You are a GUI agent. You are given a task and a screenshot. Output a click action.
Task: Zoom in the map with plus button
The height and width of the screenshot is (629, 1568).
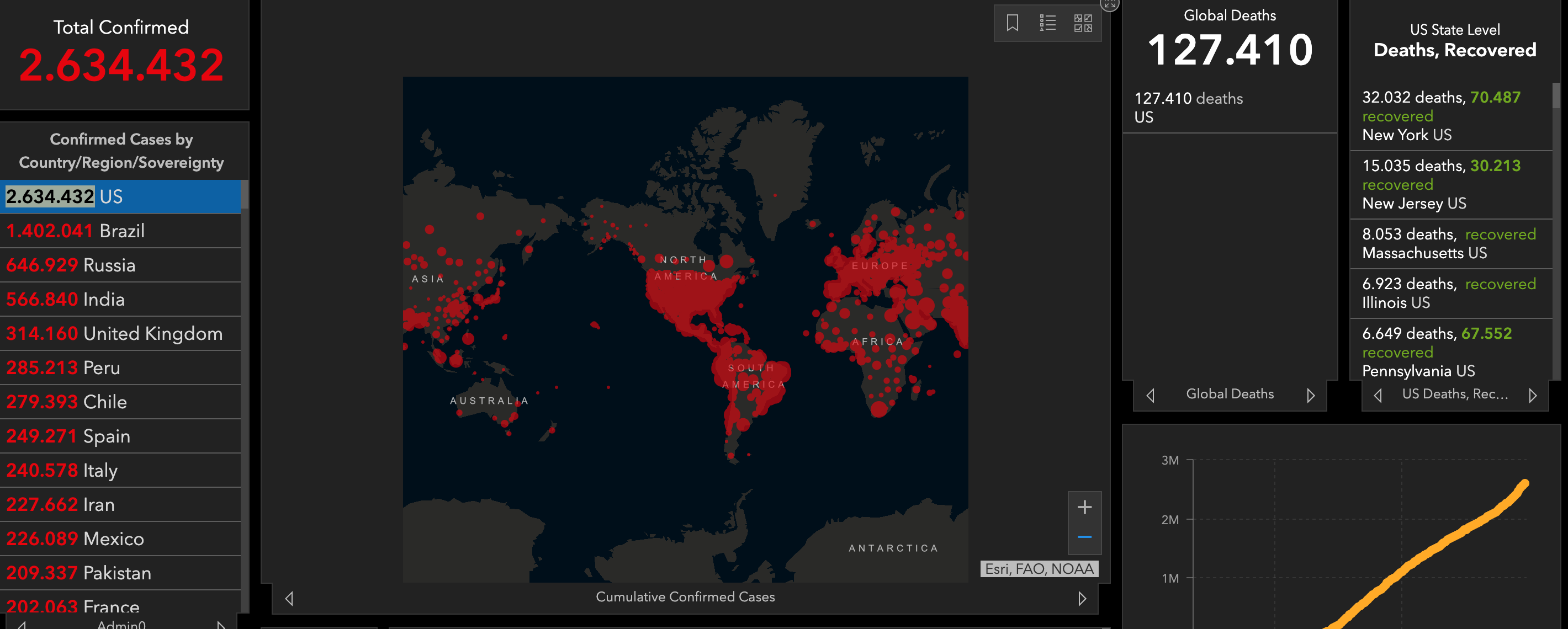pyautogui.click(x=1084, y=507)
